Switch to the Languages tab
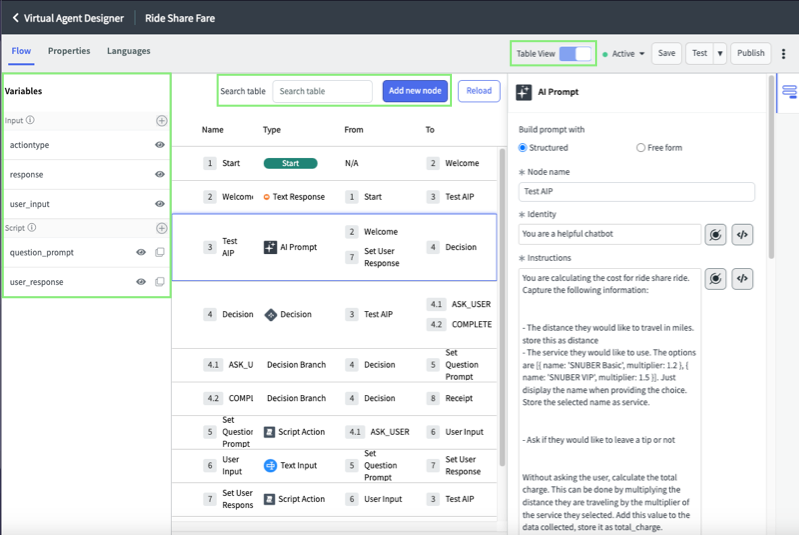This screenshot has height=535, width=799. (x=128, y=51)
